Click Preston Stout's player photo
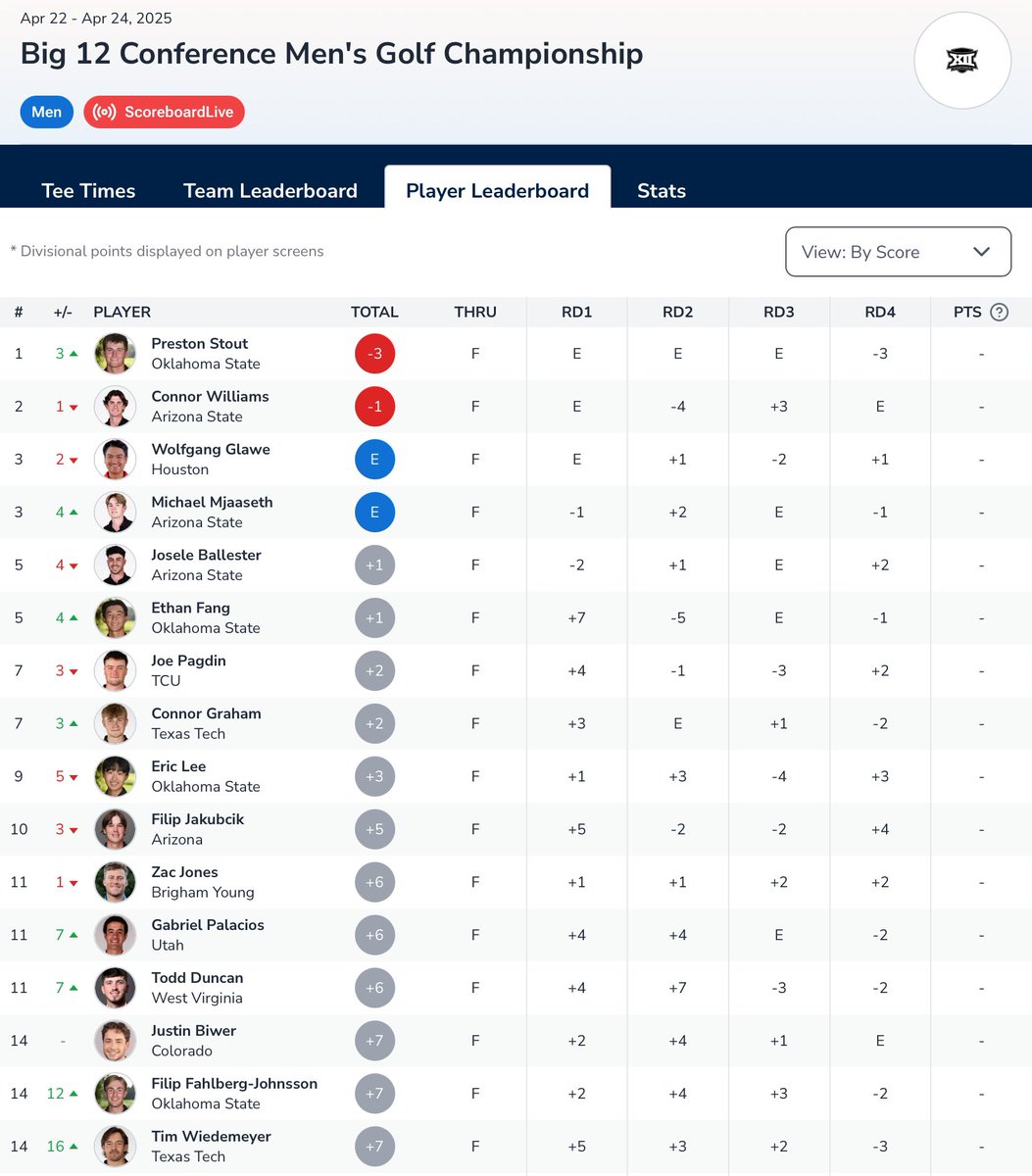The height and width of the screenshot is (1176, 1032). (x=115, y=354)
